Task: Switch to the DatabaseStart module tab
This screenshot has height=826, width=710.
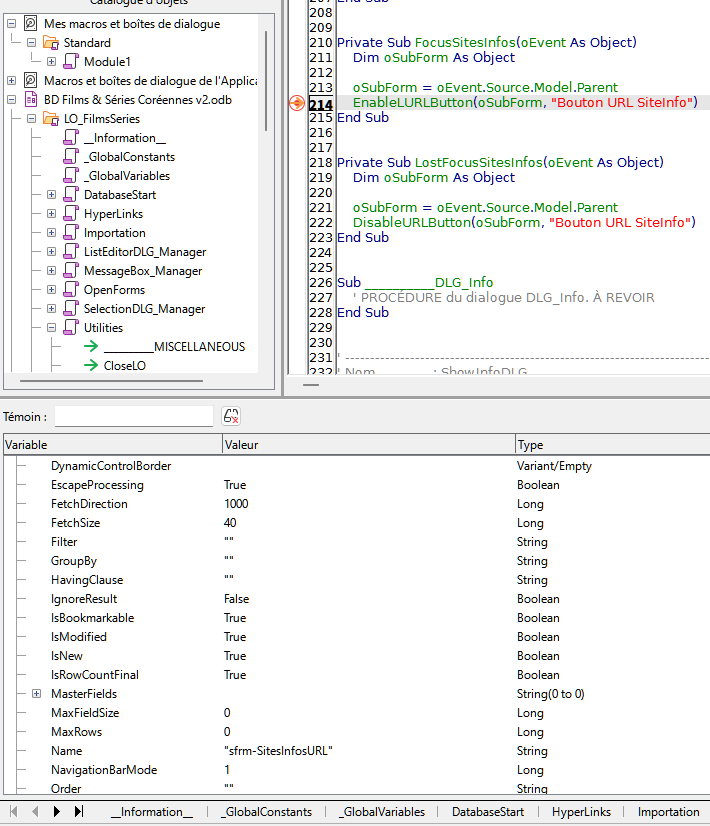Action: click(x=488, y=812)
